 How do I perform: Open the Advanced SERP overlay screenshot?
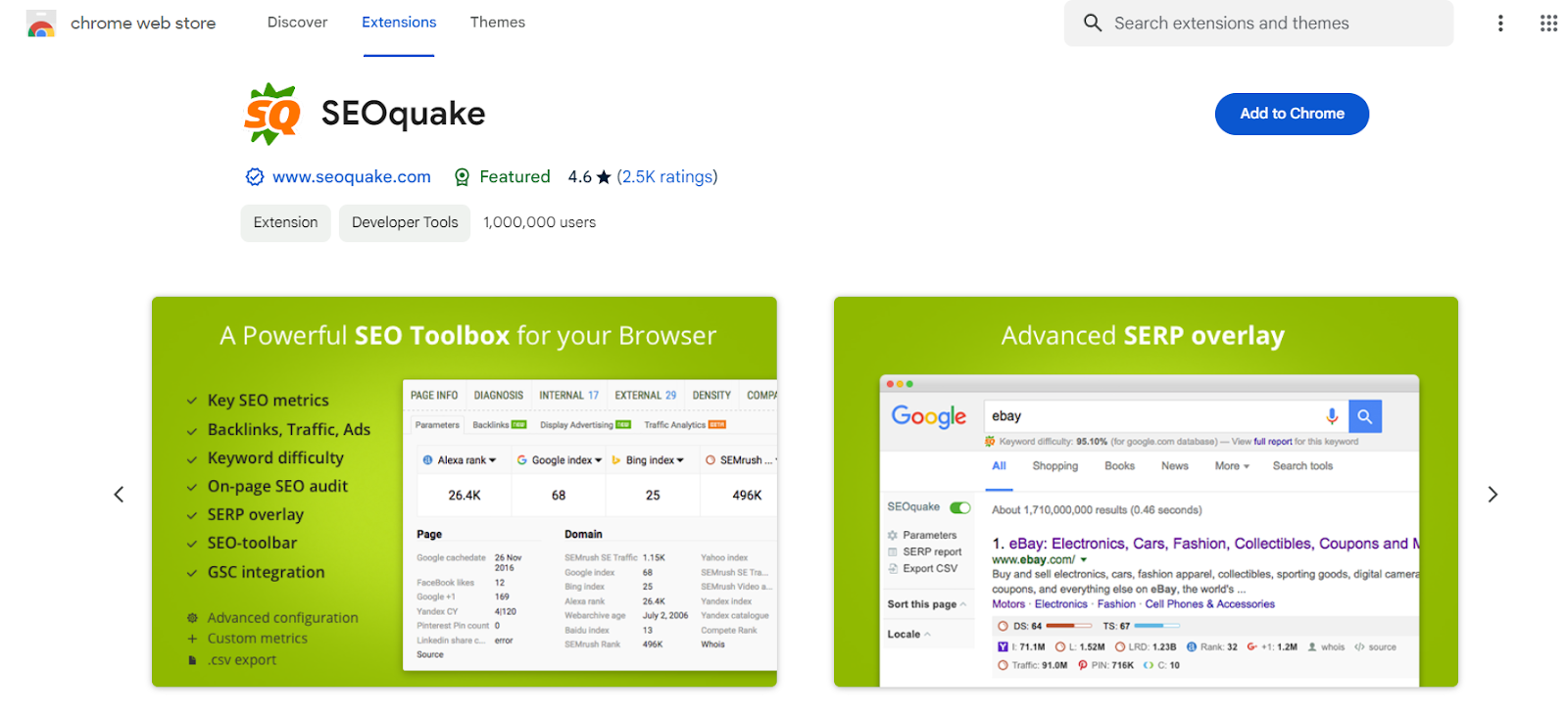pyautogui.click(x=1146, y=492)
